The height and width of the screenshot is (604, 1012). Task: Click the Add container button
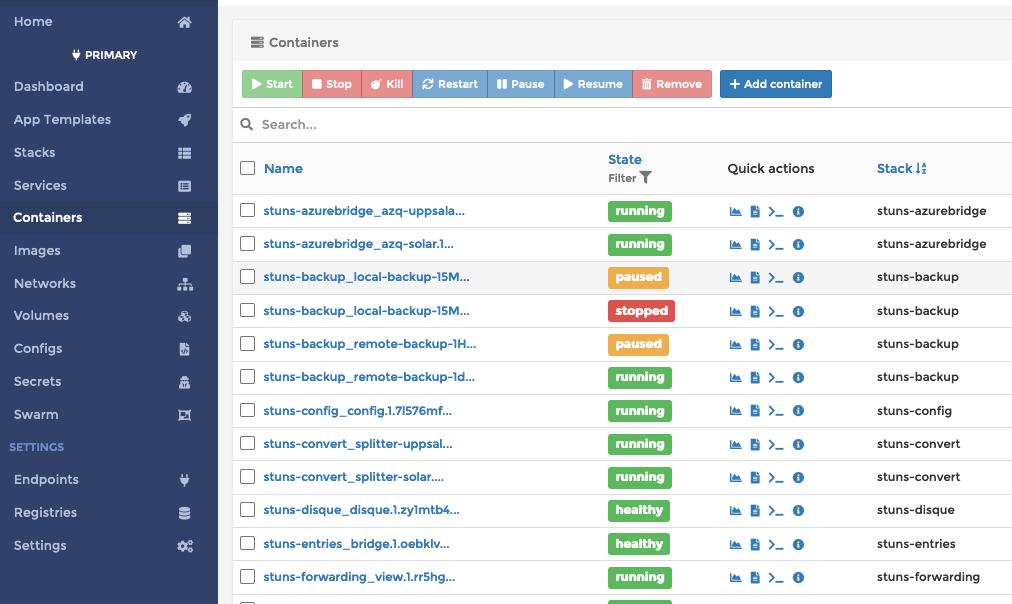click(776, 84)
